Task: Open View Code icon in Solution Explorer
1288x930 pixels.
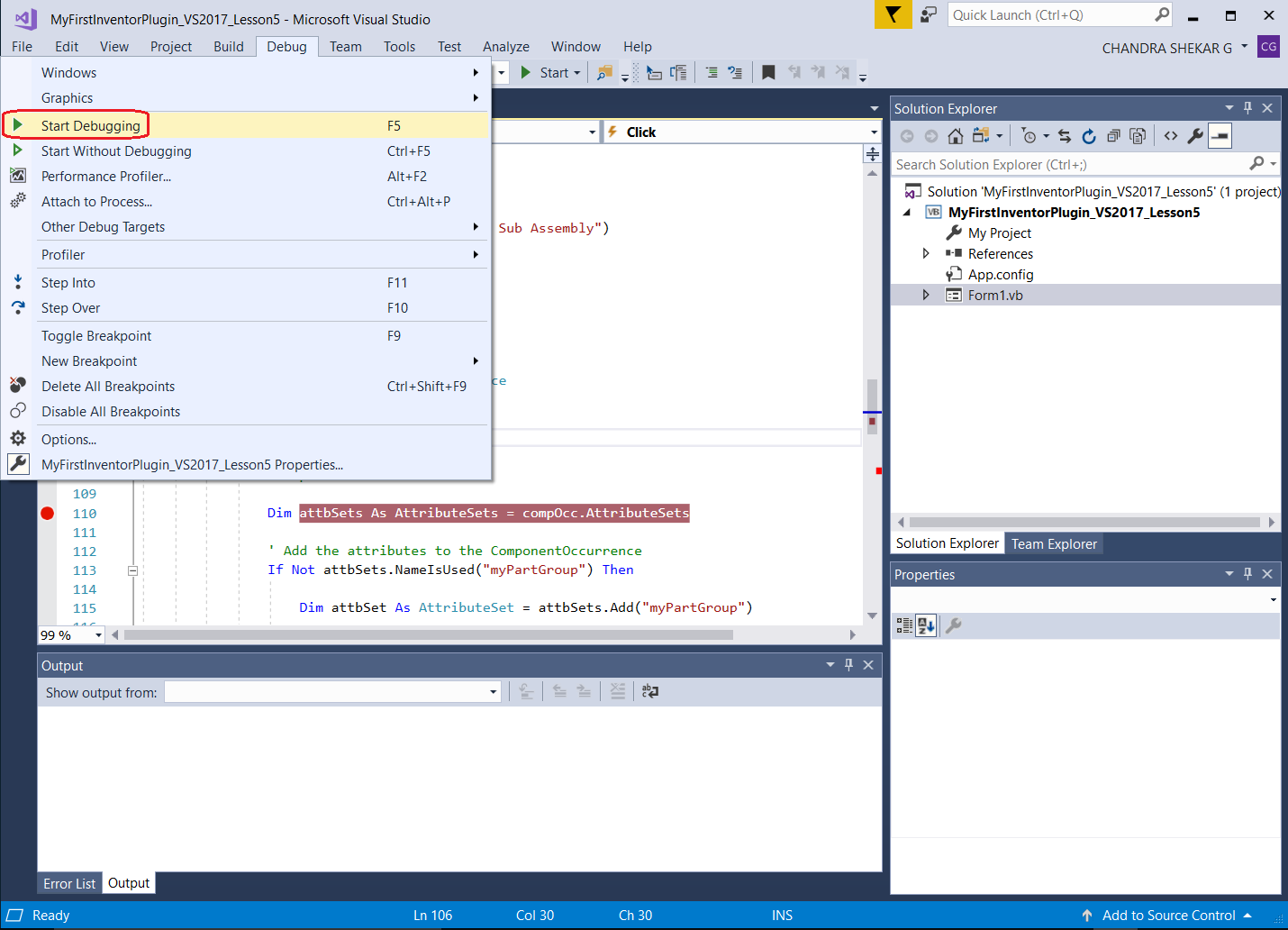Action: pos(1171,136)
